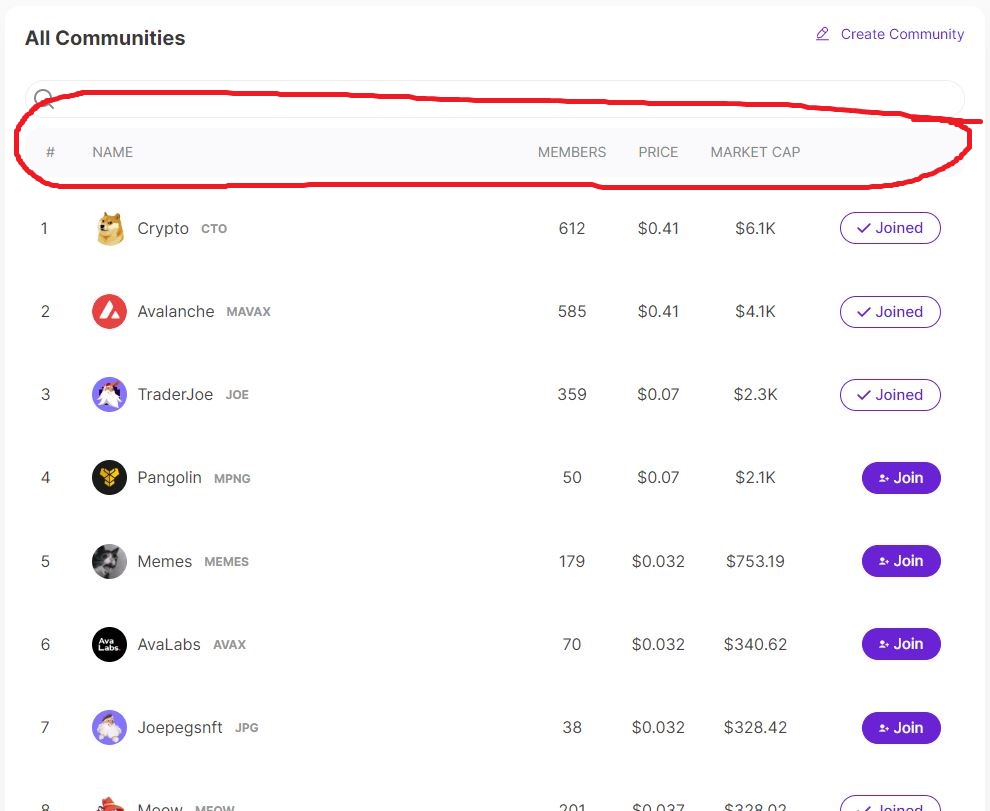Click the Crypto doge community icon
Image resolution: width=990 pixels, height=811 pixels.
(109, 229)
